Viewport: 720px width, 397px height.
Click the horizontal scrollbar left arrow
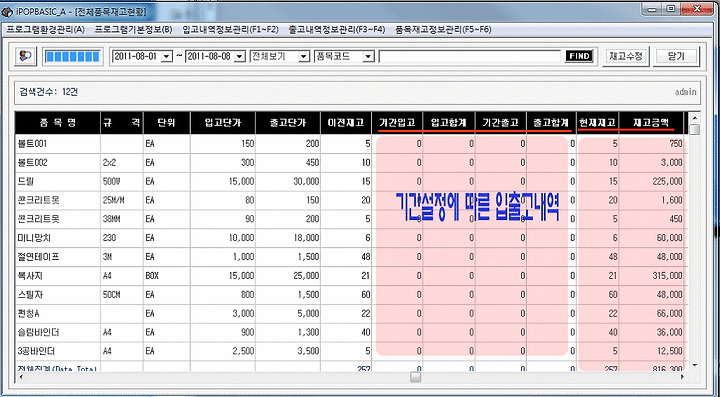click(21, 377)
